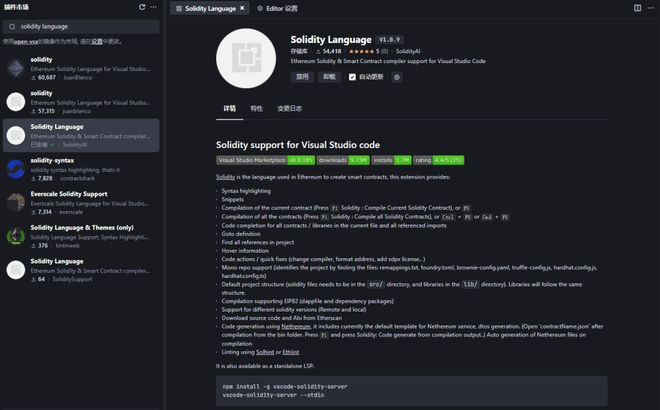Click the extension settings gear icon

pyautogui.click(x=397, y=77)
